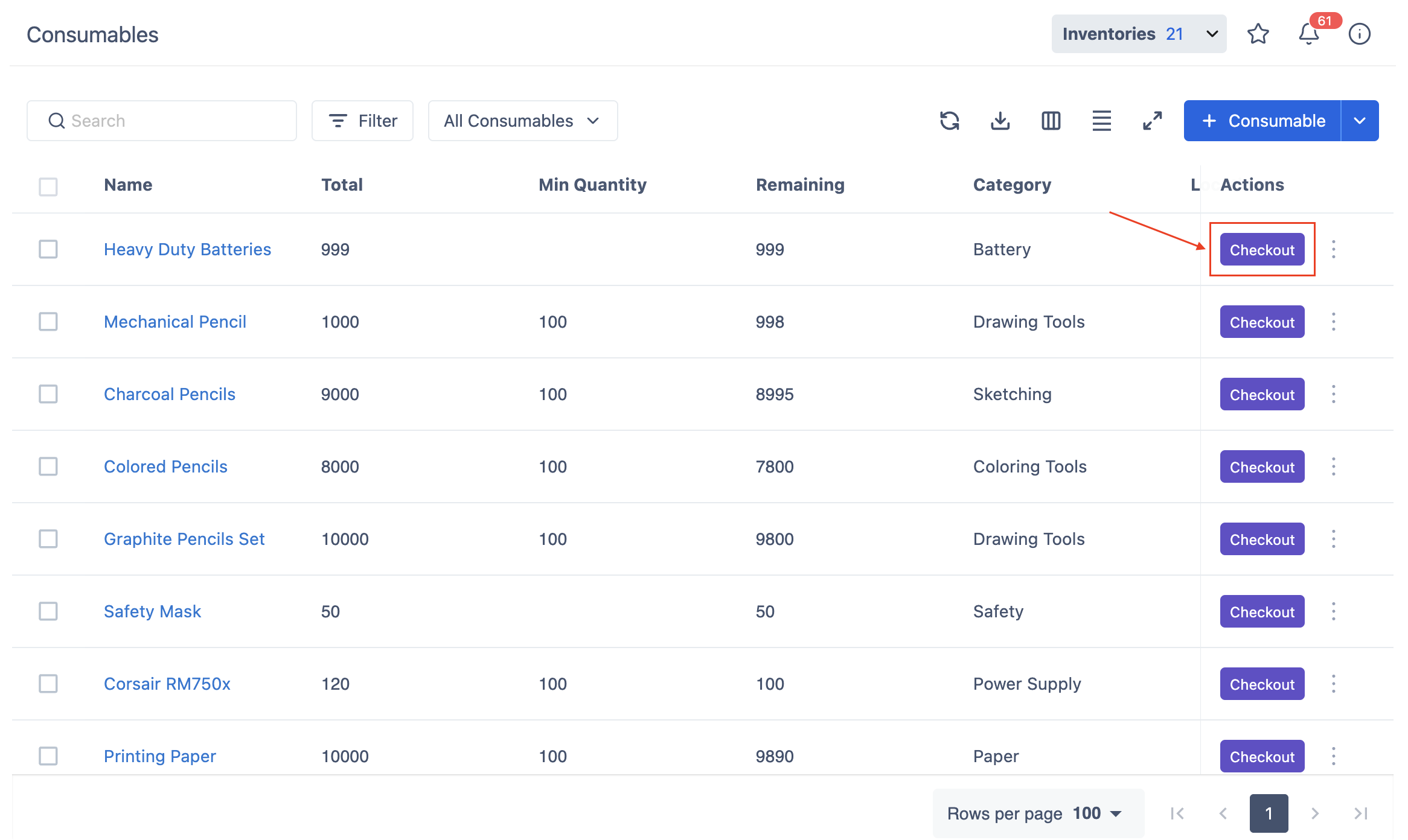Checkout the Charcoal Pencils item
Viewport: 1408px width, 840px height.
(1261, 394)
